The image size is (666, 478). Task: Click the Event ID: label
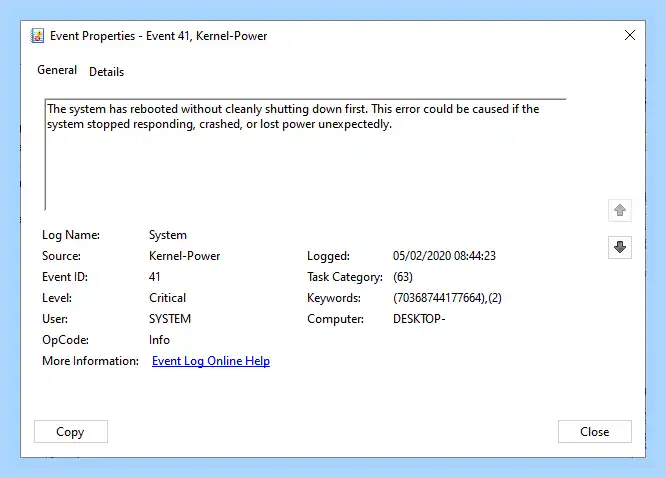pos(65,277)
